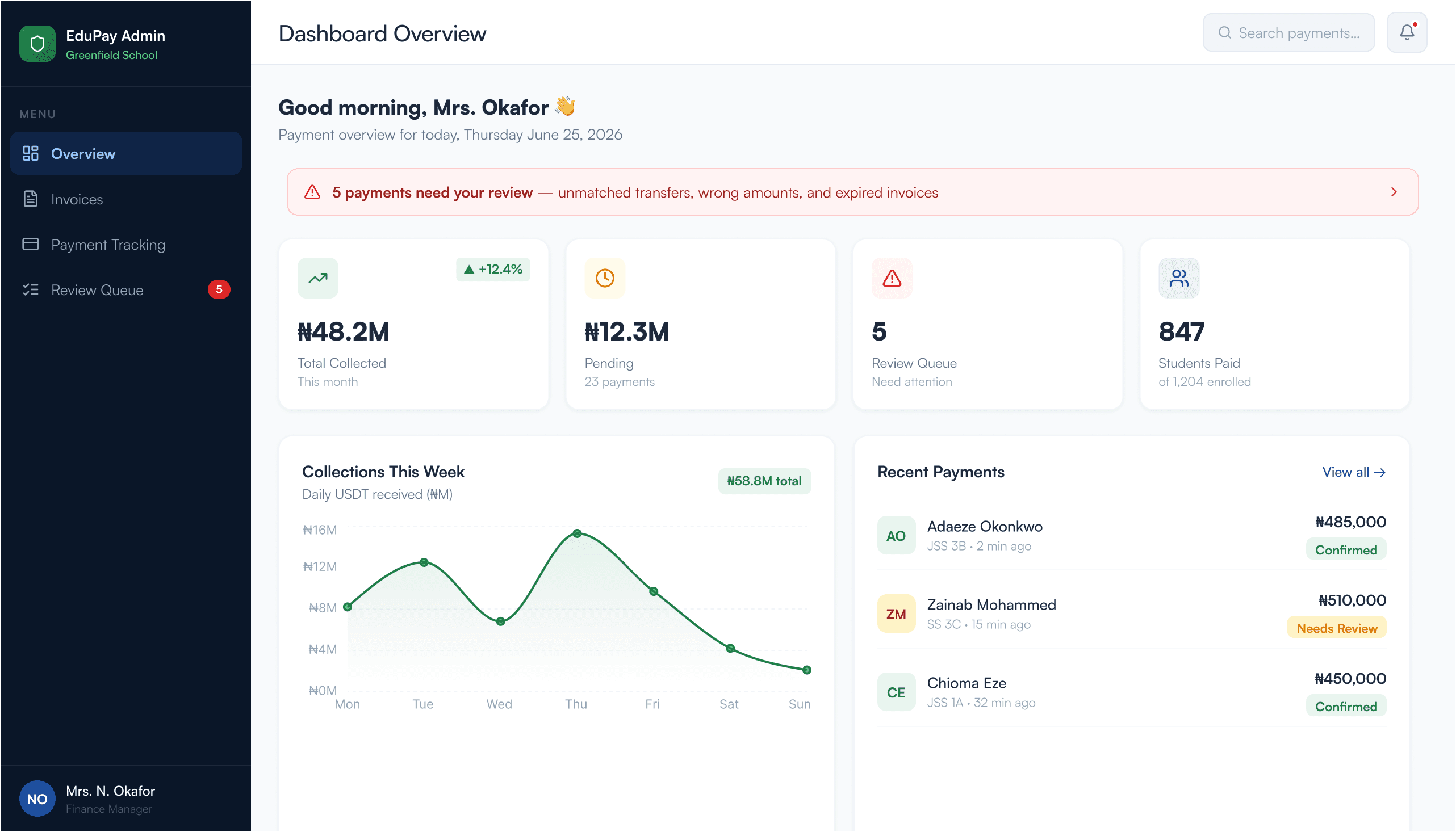The image size is (1456, 832).
Task: Click the people icon on Students Paid card
Action: tap(1179, 278)
